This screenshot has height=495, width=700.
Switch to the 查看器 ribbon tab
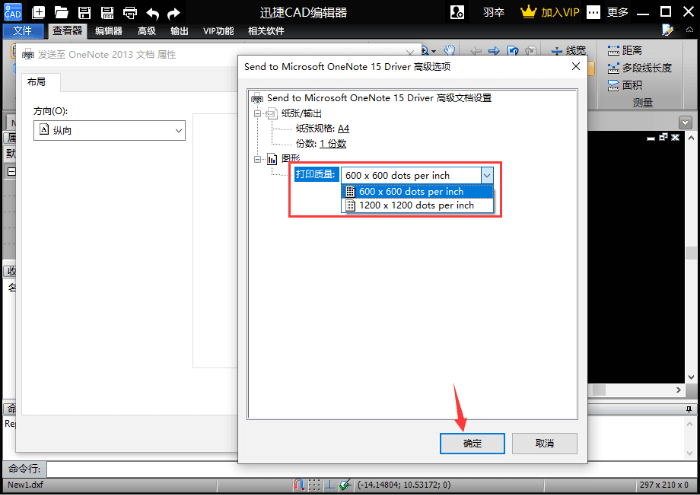pyautogui.click(x=67, y=30)
